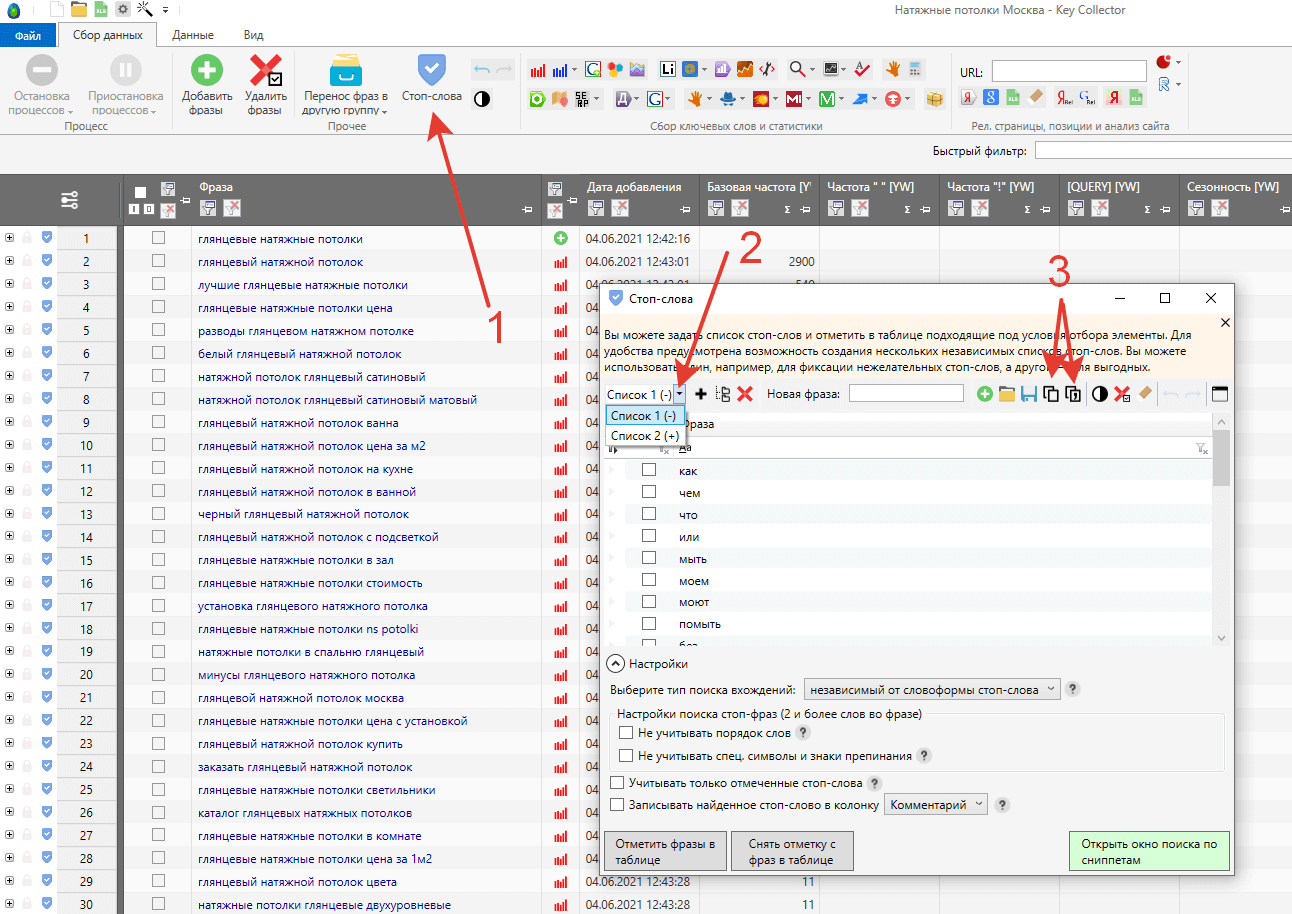The image size is (1292, 914).
Task: Collapse the Настройки section
Action: pos(617,664)
